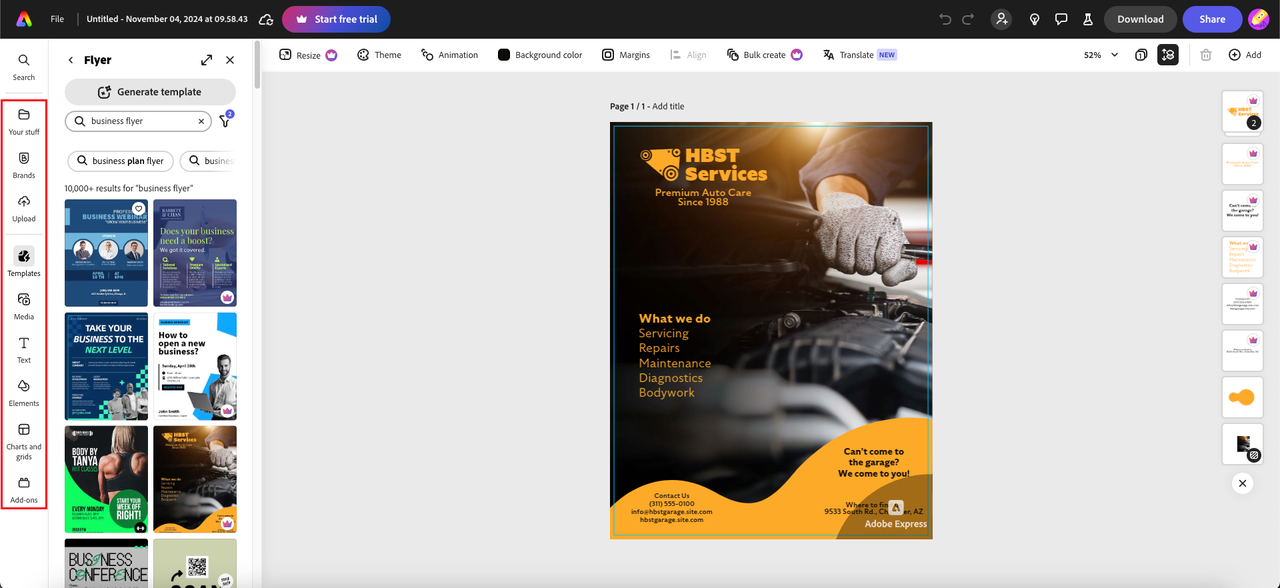This screenshot has height=588, width=1280.
Task: Open the pages view icon
Action: coord(1141,55)
